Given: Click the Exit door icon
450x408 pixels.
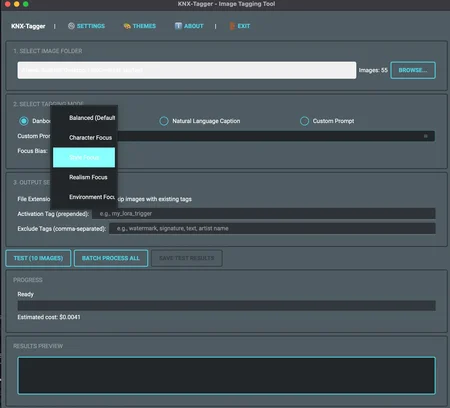Looking at the screenshot, I should [x=232, y=26].
